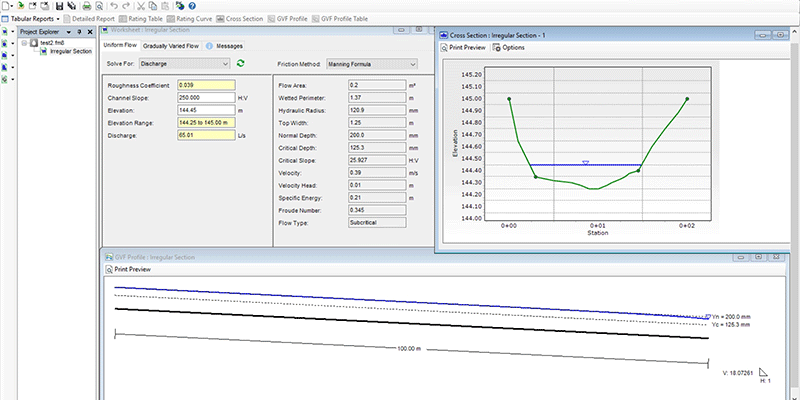Viewport: 800px width, 400px height.
Task: Click the Undo arrow icon
Action: [x=112, y=6]
